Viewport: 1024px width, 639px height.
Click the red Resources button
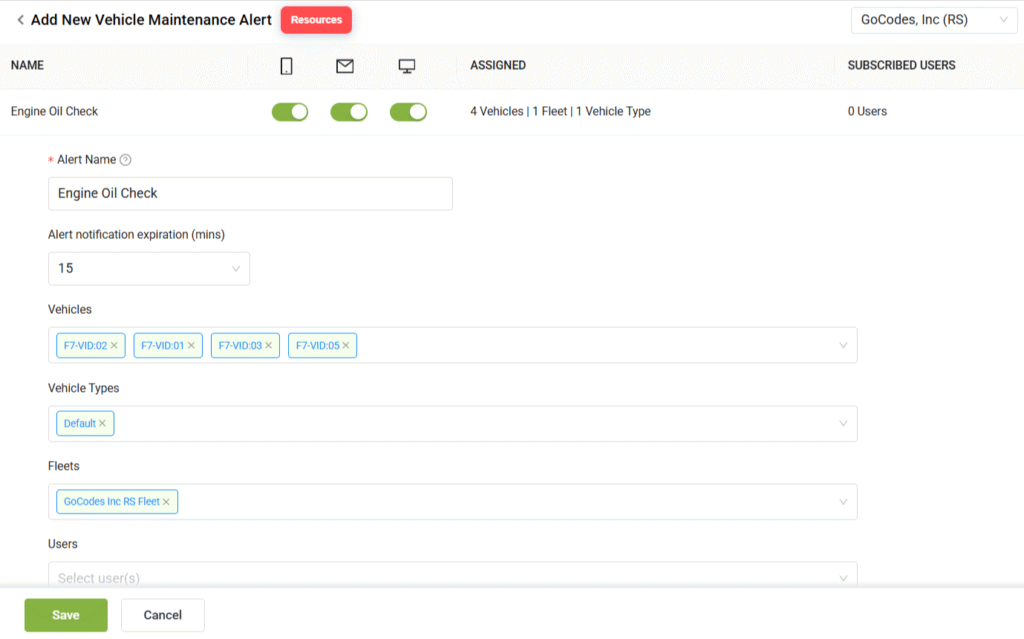tap(316, 20)
